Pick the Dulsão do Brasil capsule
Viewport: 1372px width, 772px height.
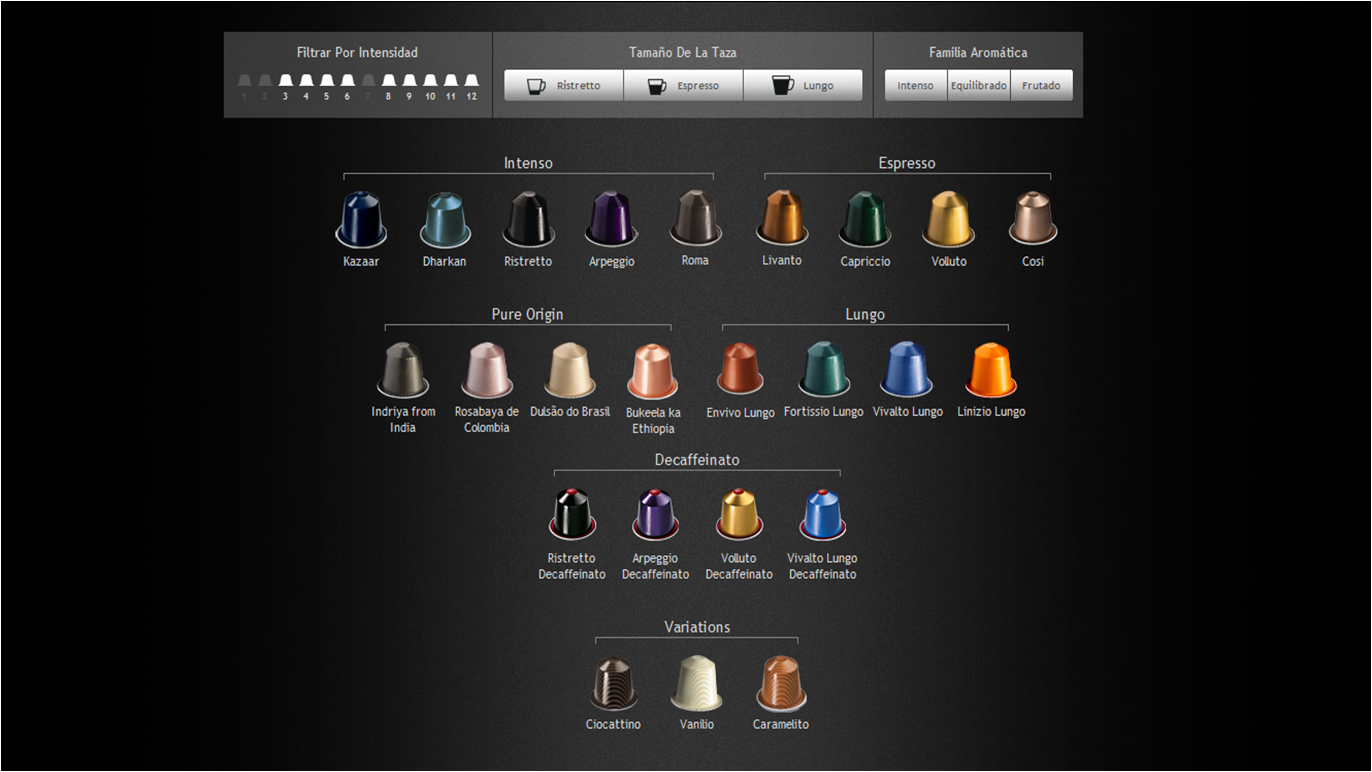(569, 370)
